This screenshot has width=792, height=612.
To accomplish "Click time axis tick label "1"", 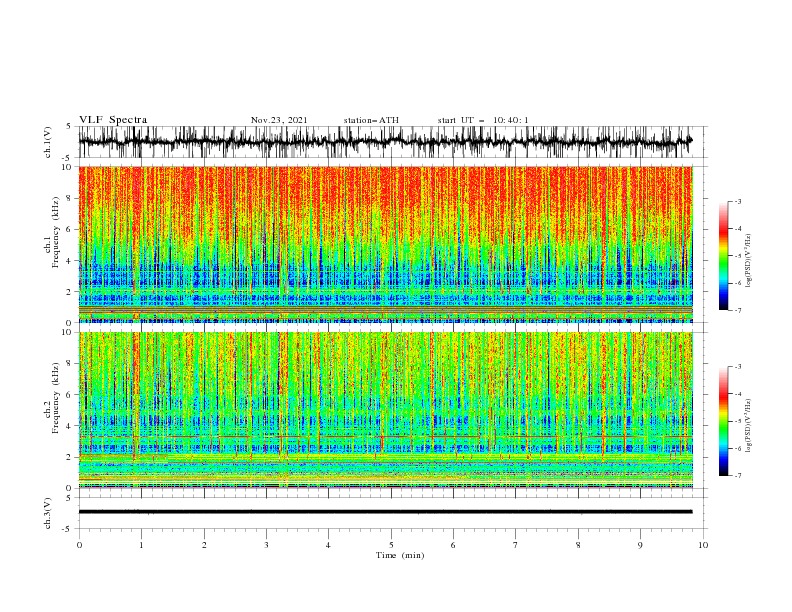I will coord(141,545).
